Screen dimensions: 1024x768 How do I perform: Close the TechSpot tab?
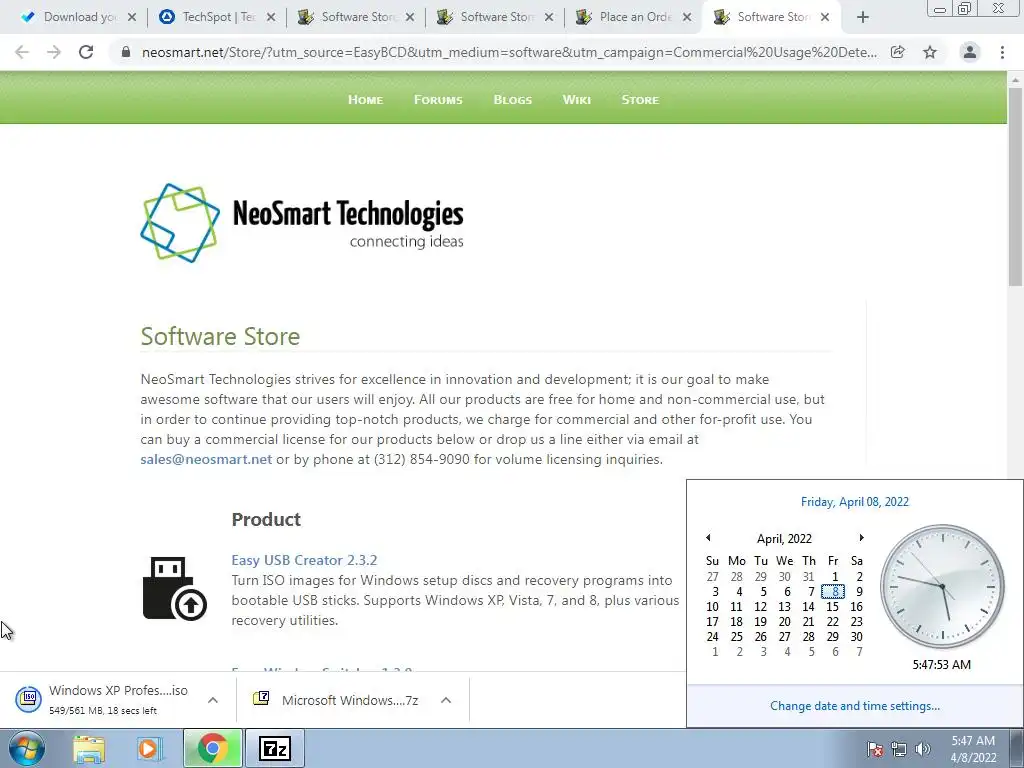click(272, 18)
